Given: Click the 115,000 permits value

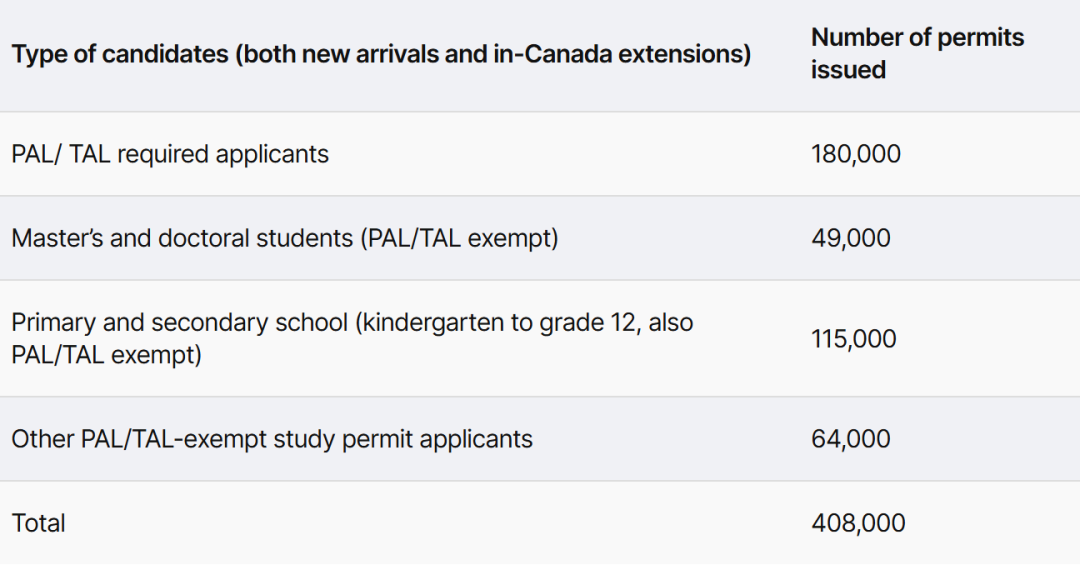Looking at the screenshot, I should click(x=853, y=339).
